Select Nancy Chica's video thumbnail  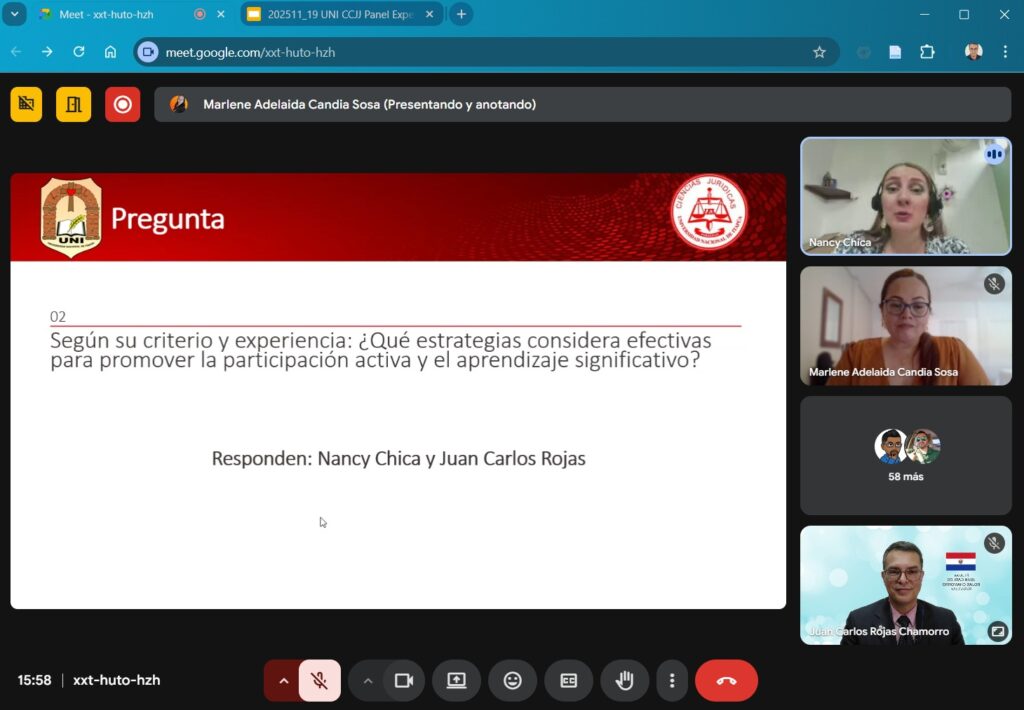905,196
